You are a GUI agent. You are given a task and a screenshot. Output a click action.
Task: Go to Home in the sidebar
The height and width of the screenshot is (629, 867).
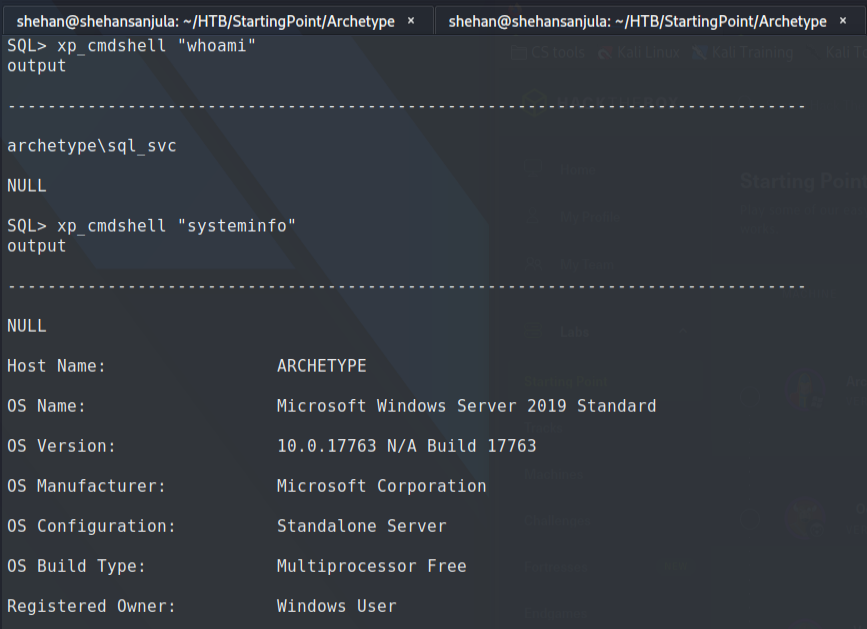click(x=577, y=170)
